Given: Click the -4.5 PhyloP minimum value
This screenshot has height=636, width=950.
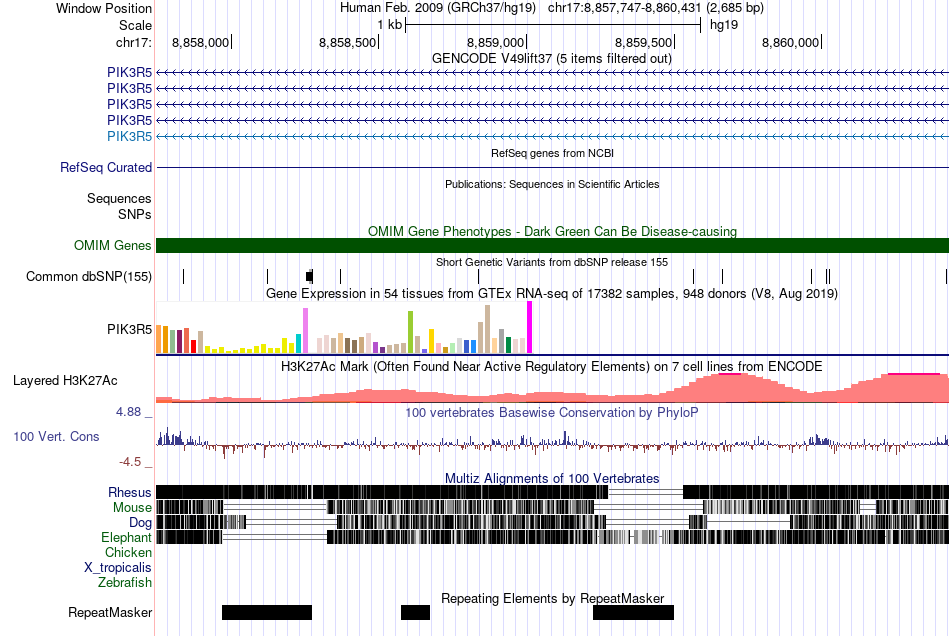Looking at the screenshot, I should coord(130,462).
